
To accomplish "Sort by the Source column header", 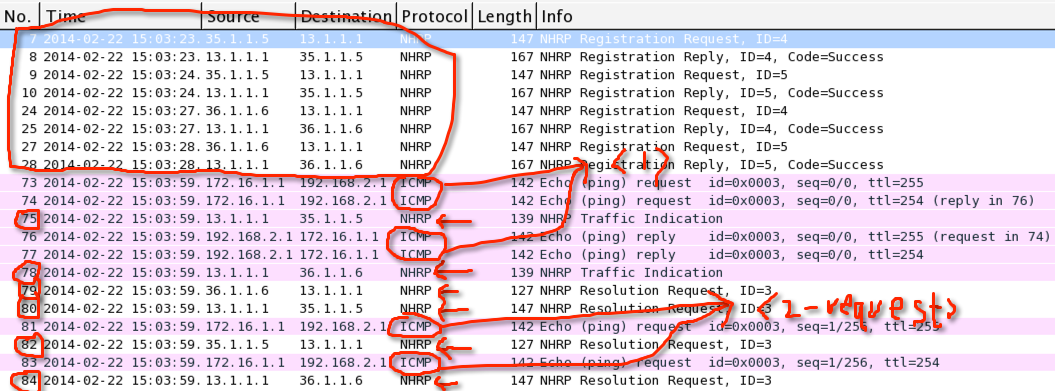I will [249, 16].
